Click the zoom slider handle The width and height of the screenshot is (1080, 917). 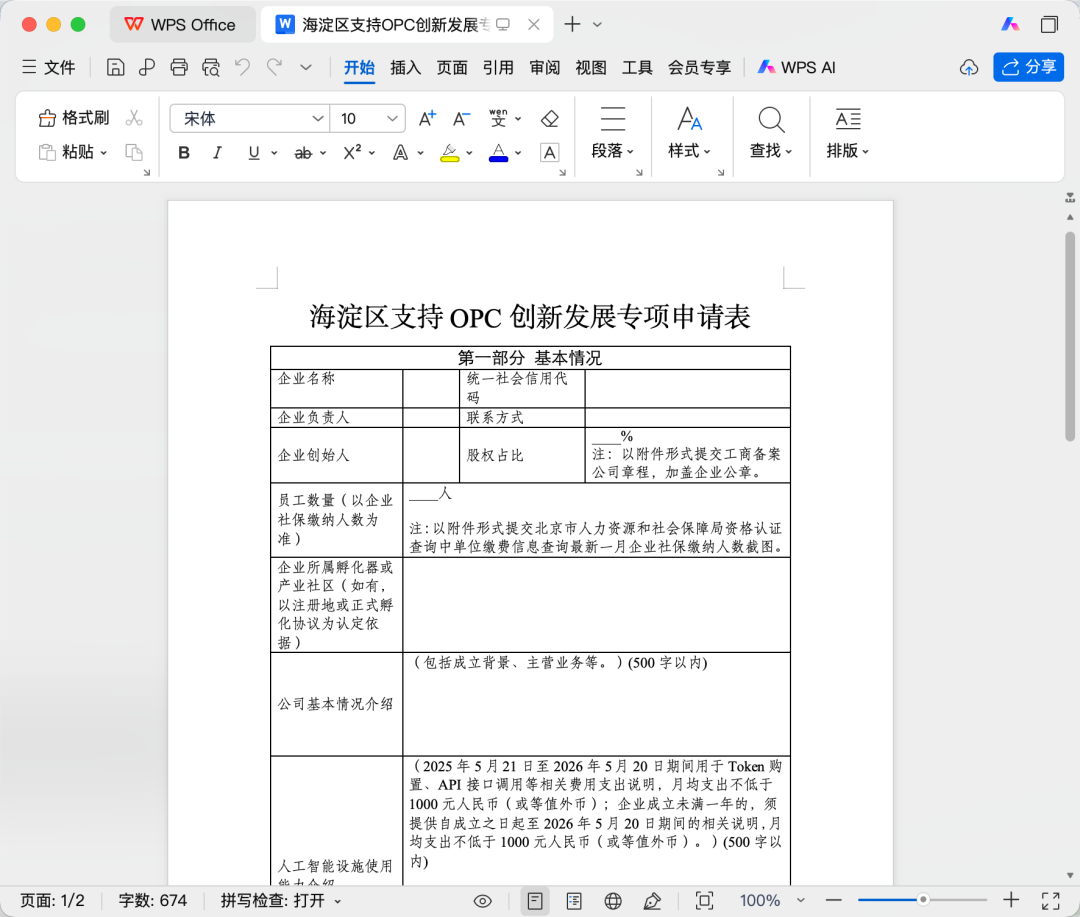tap(923, 900)
